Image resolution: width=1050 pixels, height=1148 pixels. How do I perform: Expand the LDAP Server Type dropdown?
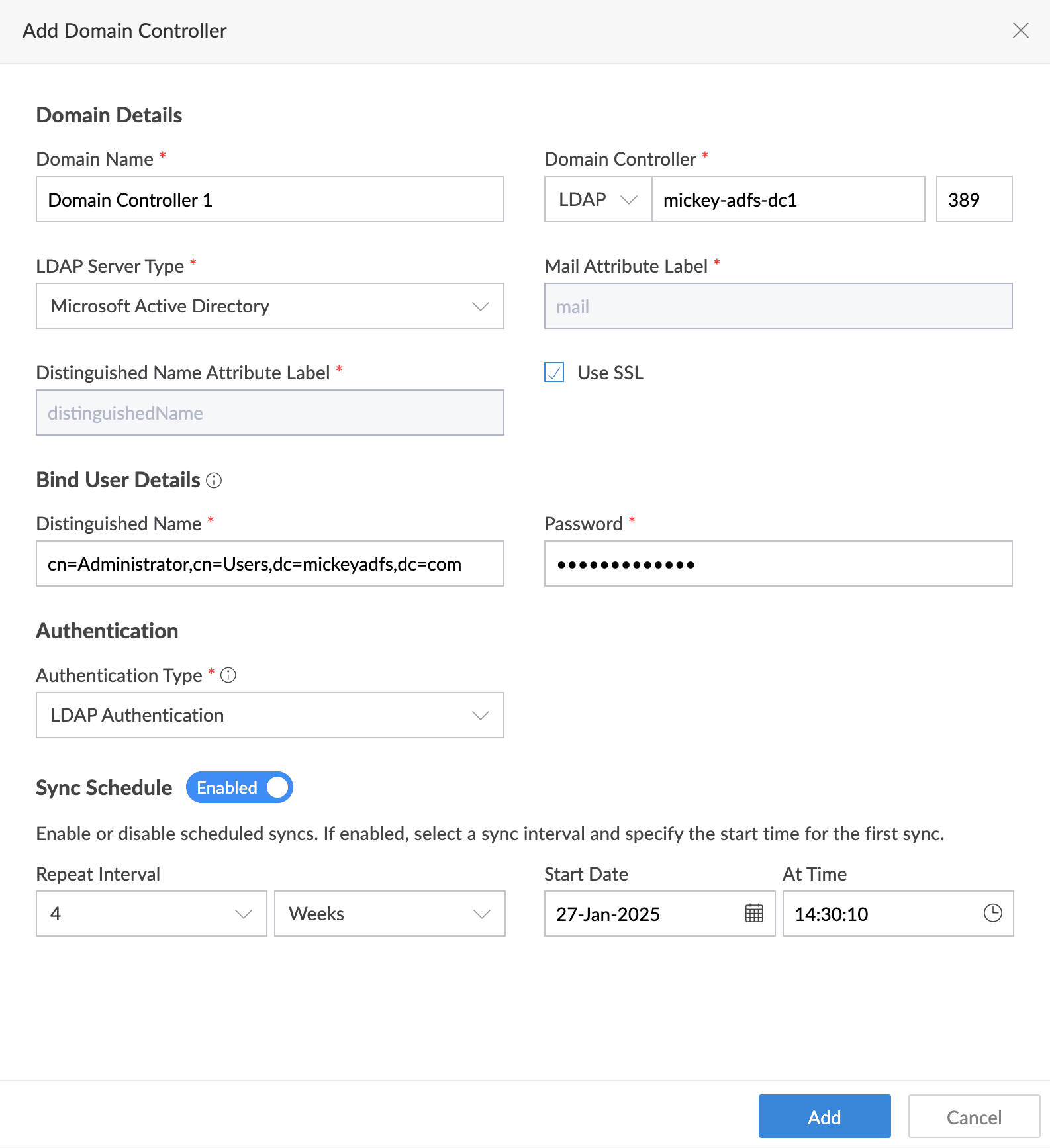(x=269, y=306)
